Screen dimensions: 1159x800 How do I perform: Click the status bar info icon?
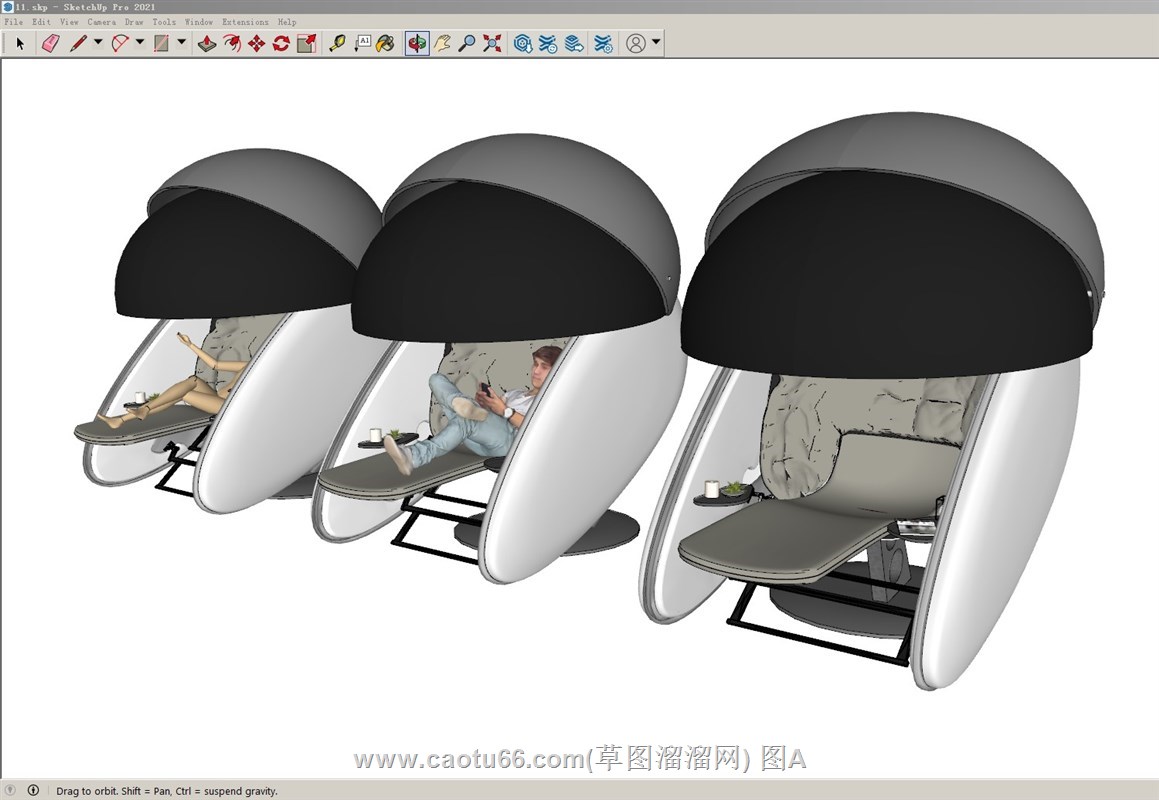point(33,790)
